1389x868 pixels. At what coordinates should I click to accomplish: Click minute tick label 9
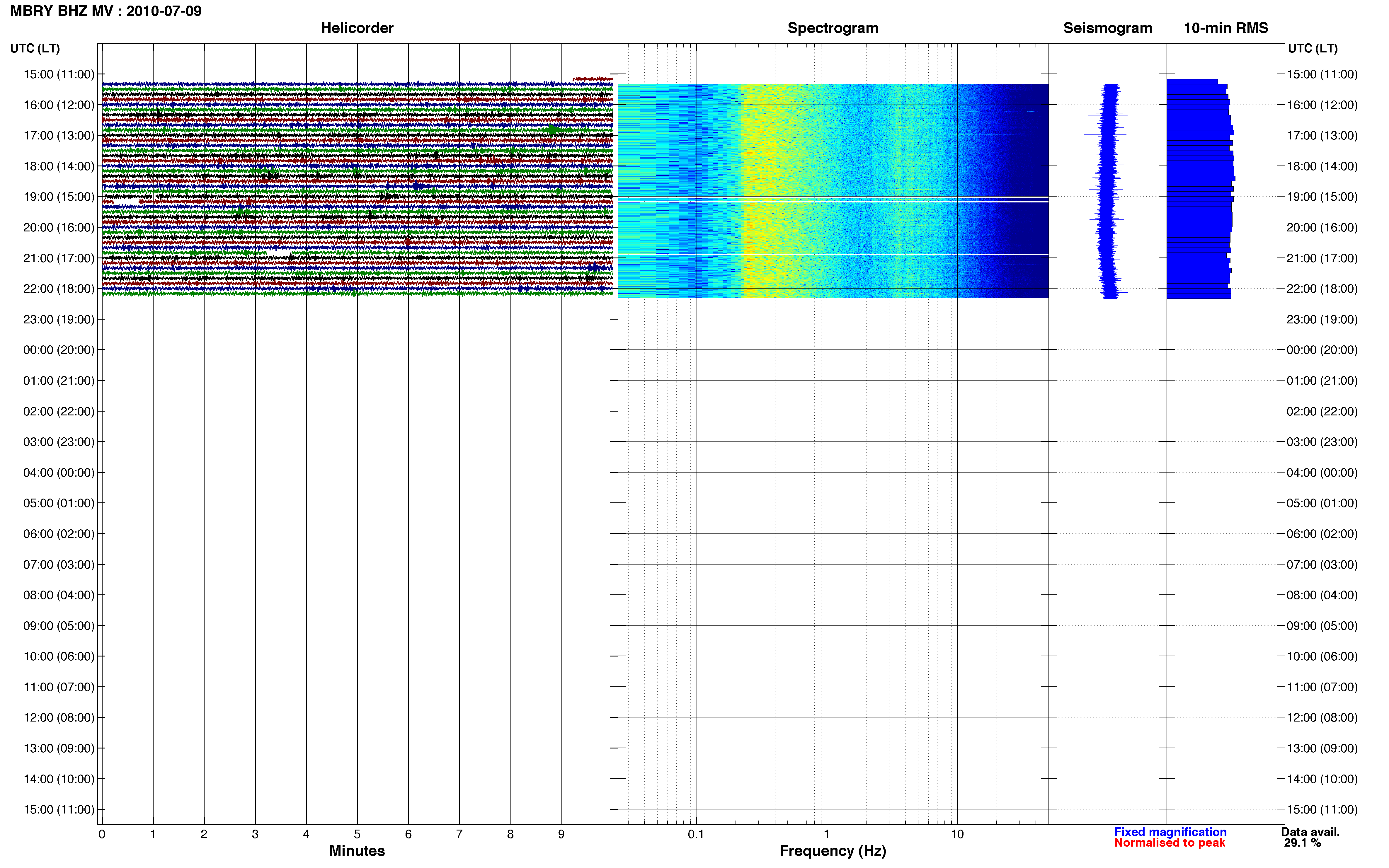[x=561, y=835]
